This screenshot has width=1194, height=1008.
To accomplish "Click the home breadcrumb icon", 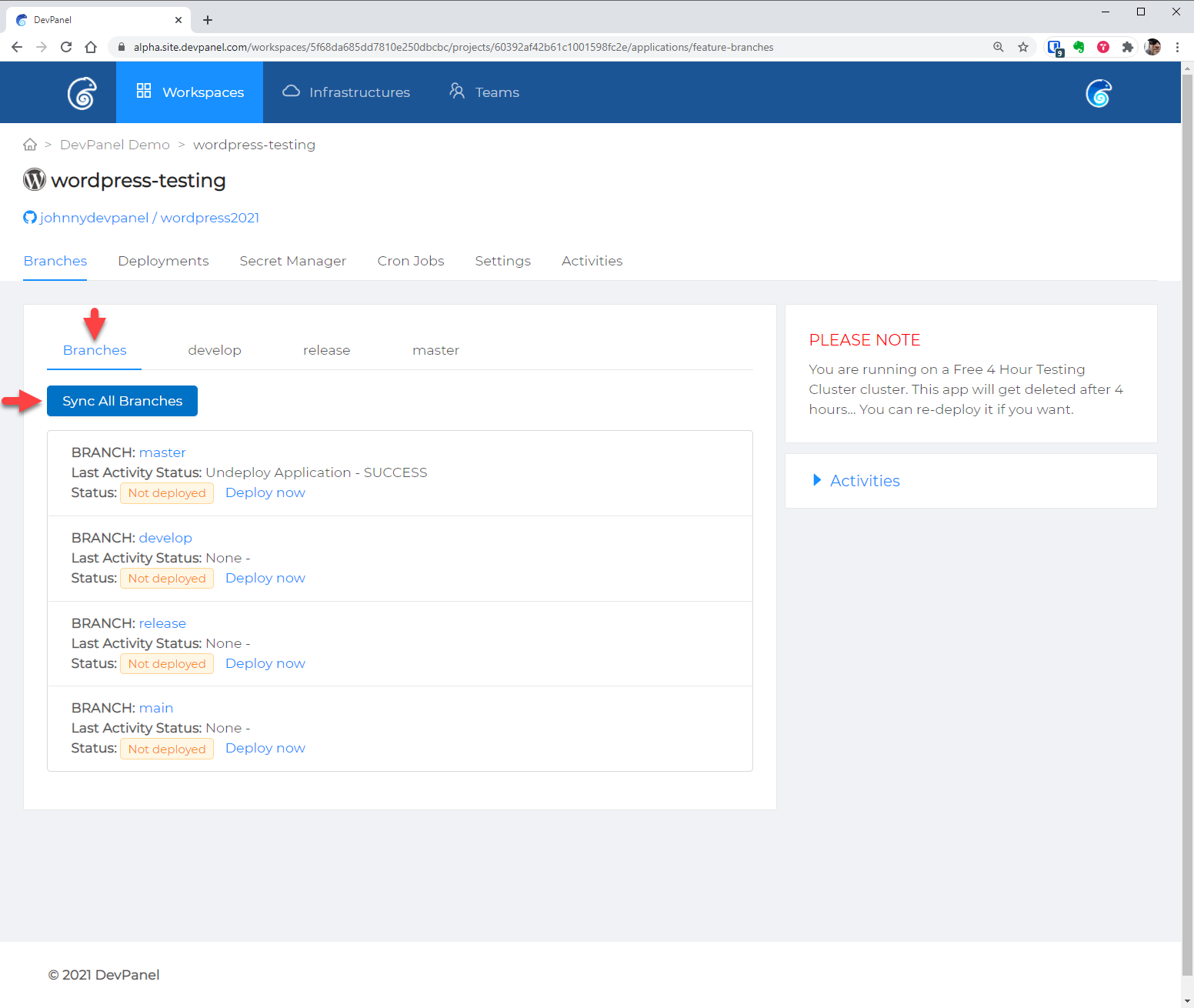I will coord(30,145).
